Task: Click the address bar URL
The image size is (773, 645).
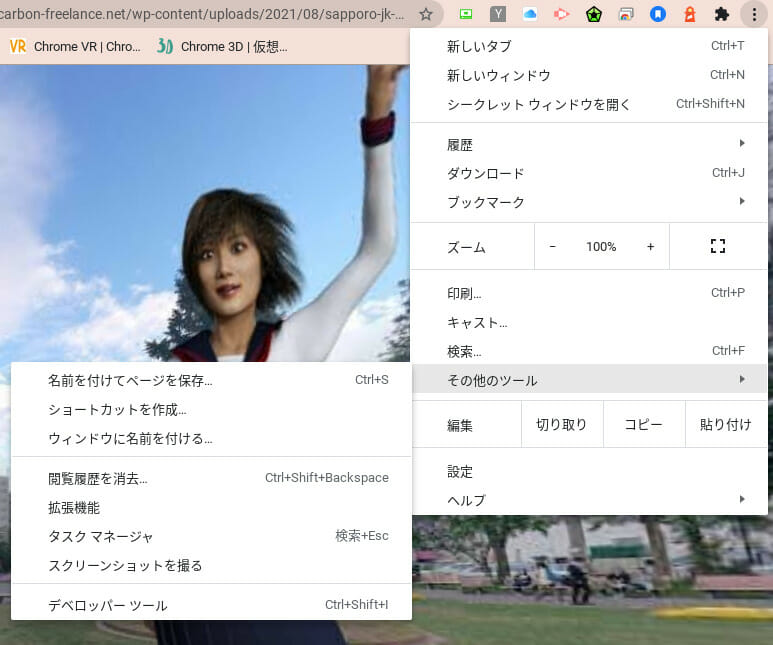Action: pos(202,14)
